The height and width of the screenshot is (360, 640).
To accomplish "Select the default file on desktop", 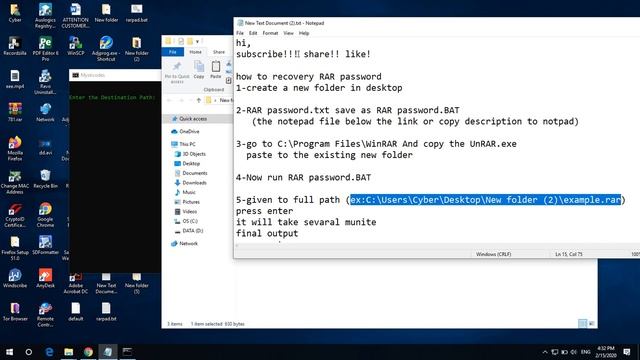I will [76, 311].
